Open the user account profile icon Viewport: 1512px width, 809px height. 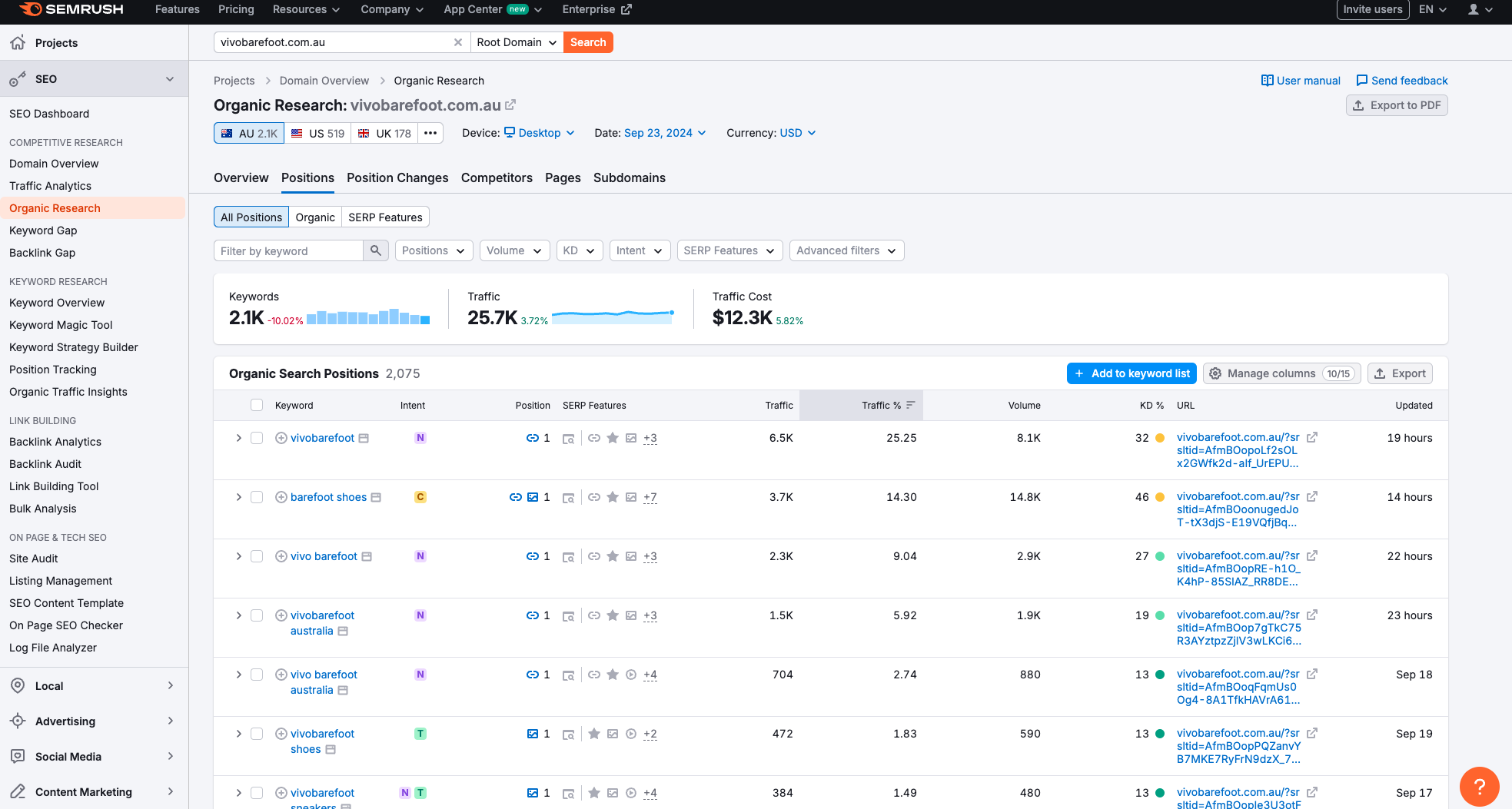point(1474,9)
